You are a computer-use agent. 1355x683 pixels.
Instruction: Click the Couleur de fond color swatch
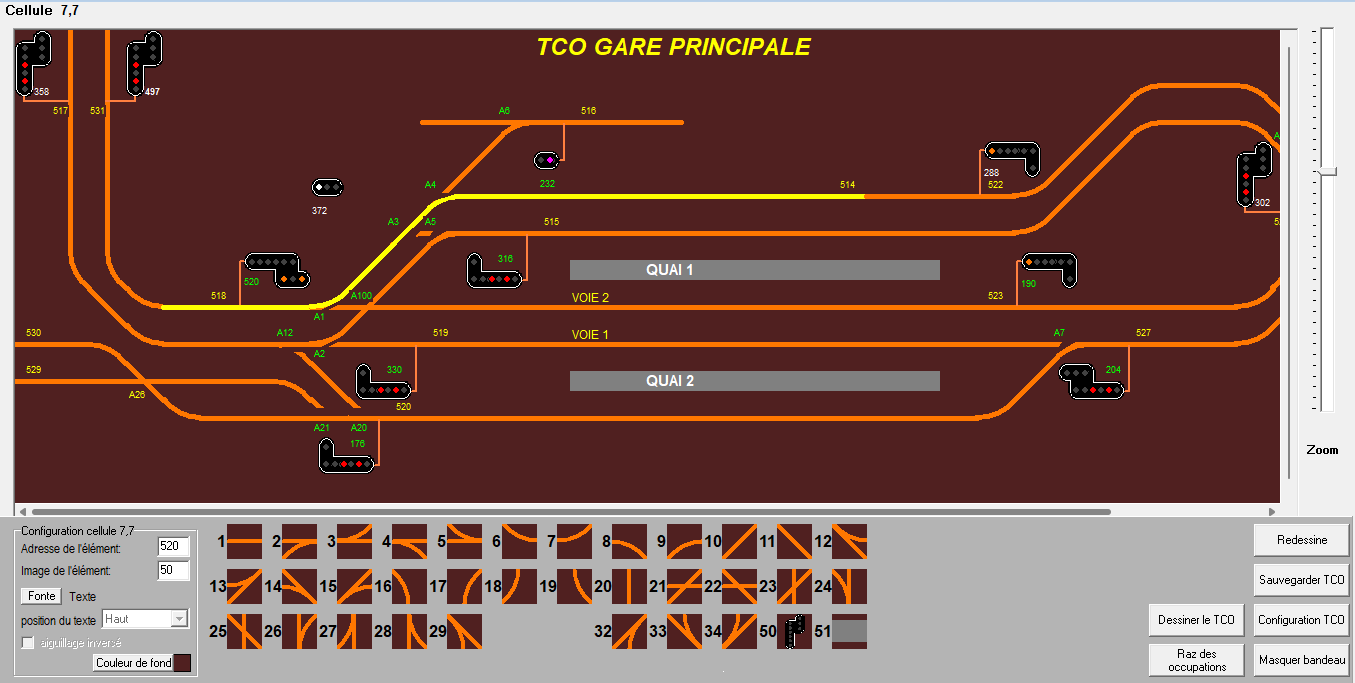[182, 663]
